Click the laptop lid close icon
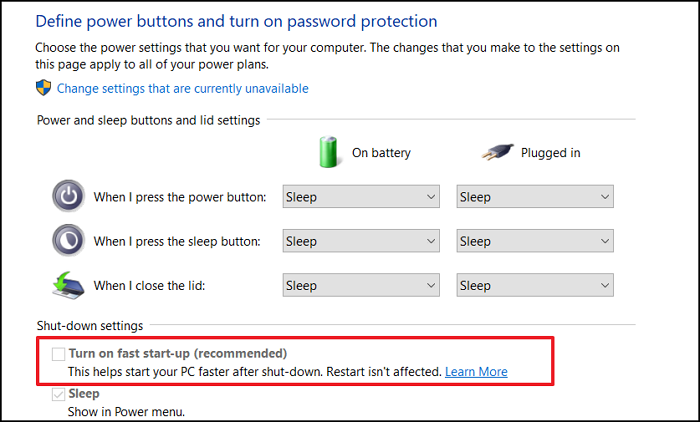The height and width of the screenshot is (422, 700). pos(68,285)
